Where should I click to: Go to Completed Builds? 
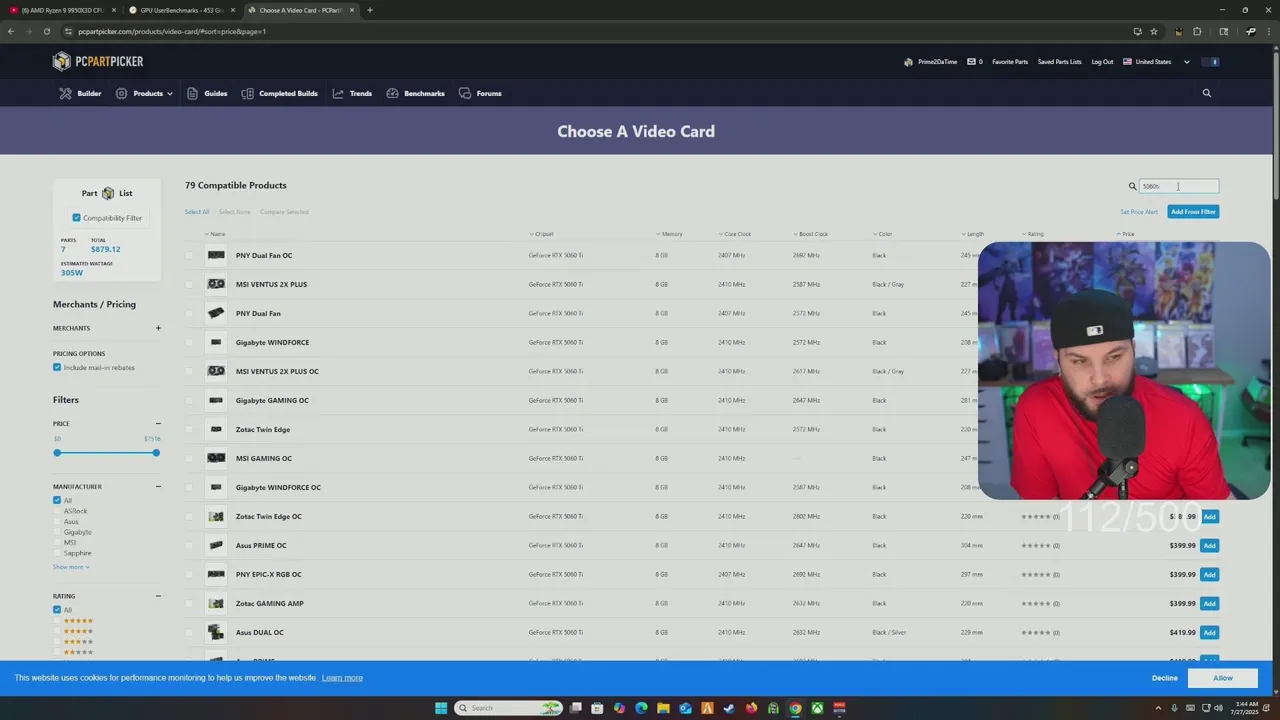(x=279, y=93)
